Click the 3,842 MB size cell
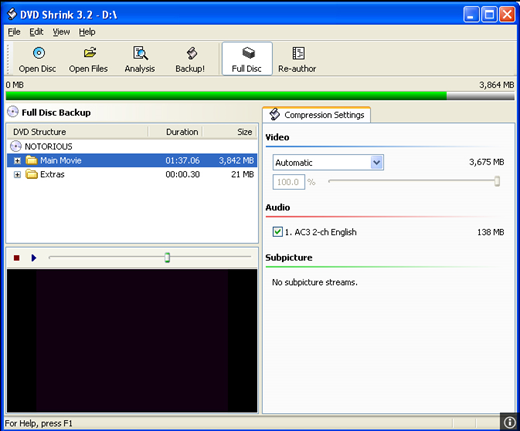The width and height of the screenshot is (520, 431). coord(236,160)
